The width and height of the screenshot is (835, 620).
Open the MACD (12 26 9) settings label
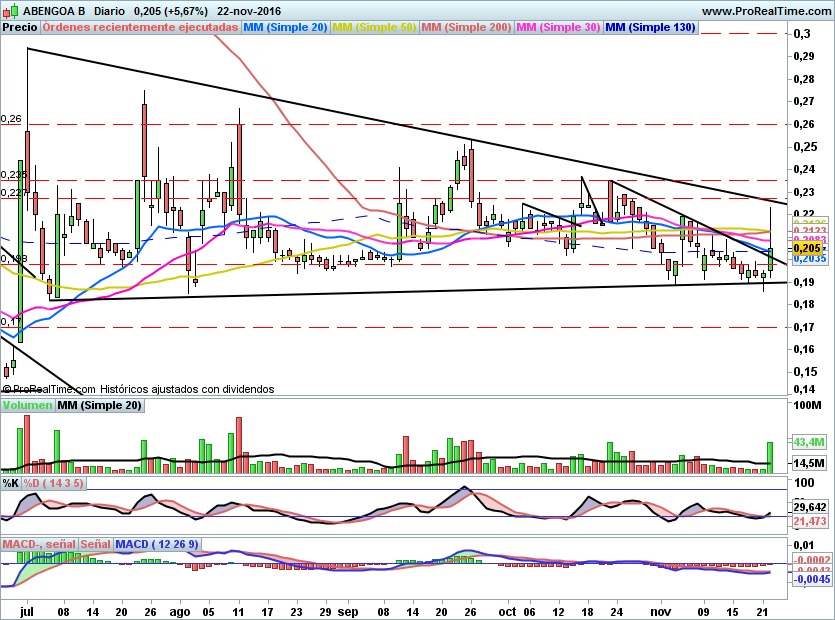158,544
